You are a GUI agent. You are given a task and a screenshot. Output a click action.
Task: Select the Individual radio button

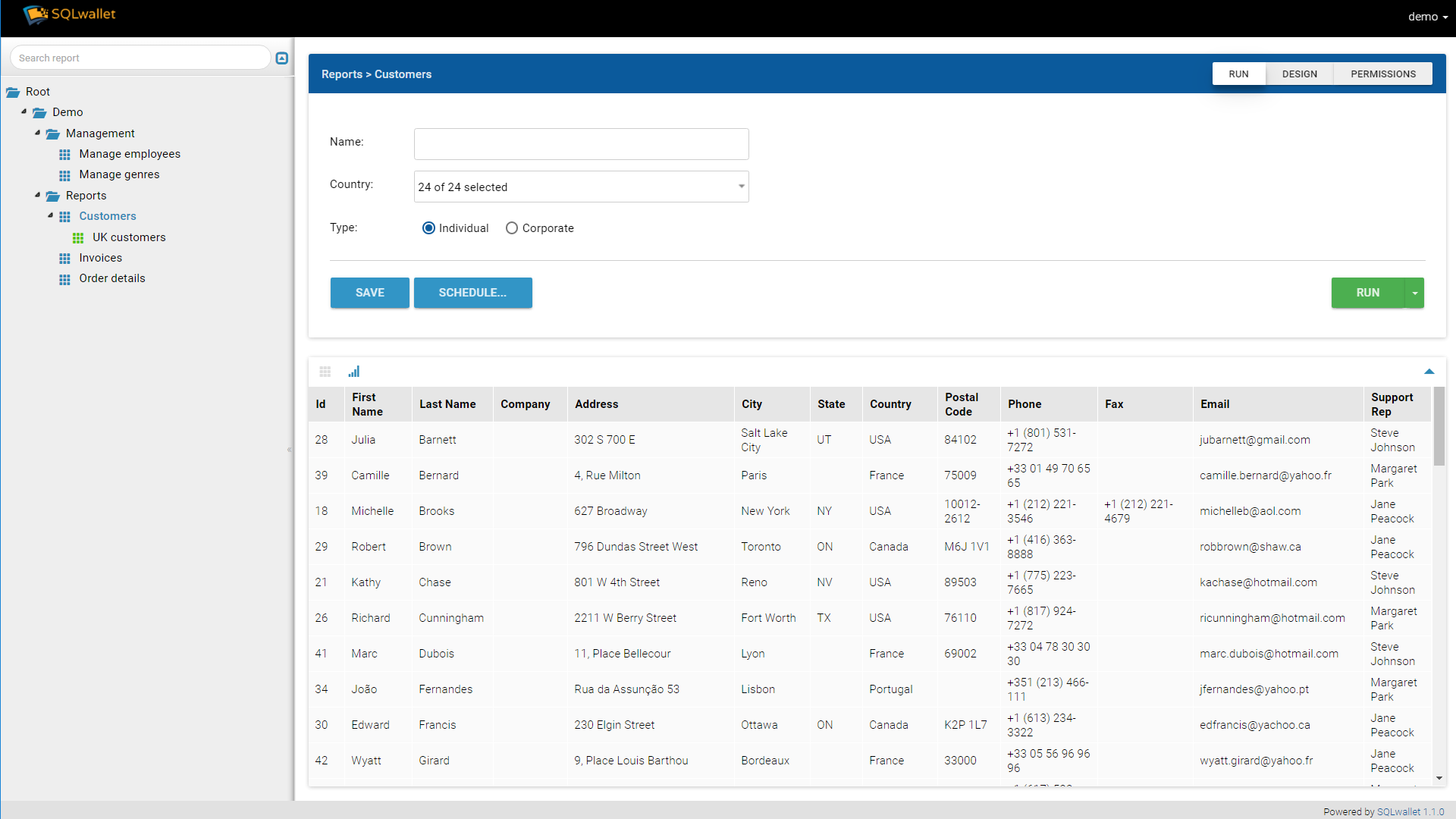coord(428,228)
